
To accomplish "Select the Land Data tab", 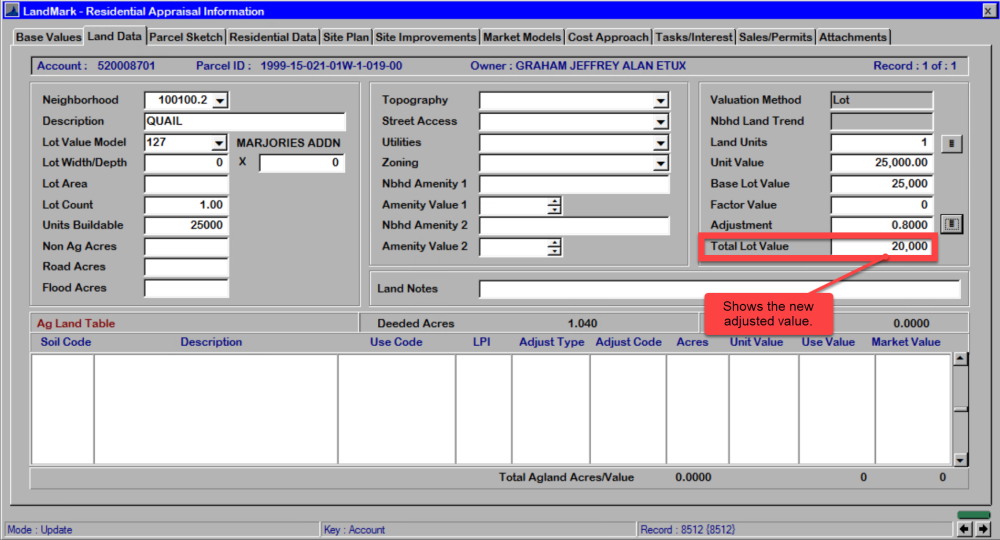I will (114, 36).
